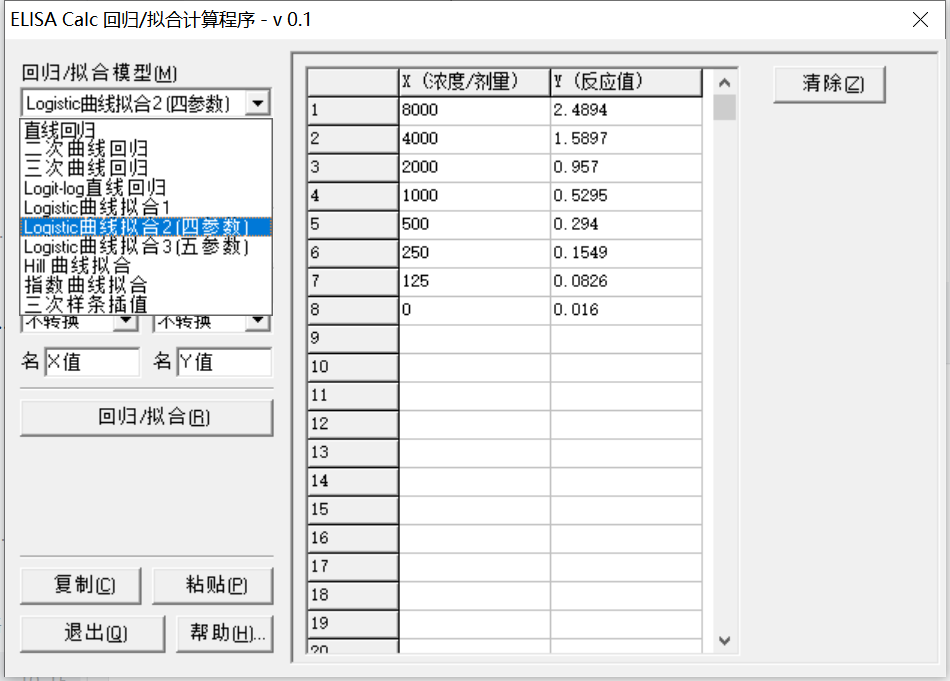Click row header 9 in table
950x681 pixels.
353,339
